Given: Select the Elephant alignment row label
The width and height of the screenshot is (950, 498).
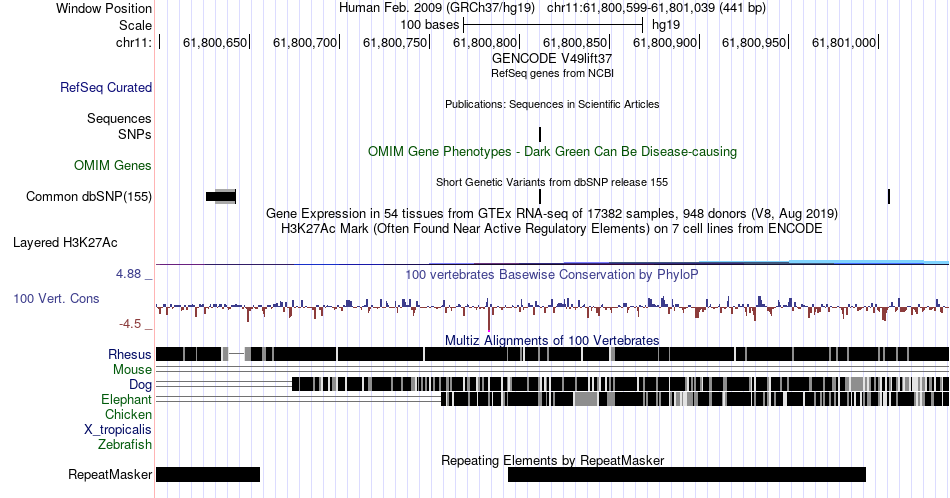Looking at the screenshot, I should click(x=127, y=399).
